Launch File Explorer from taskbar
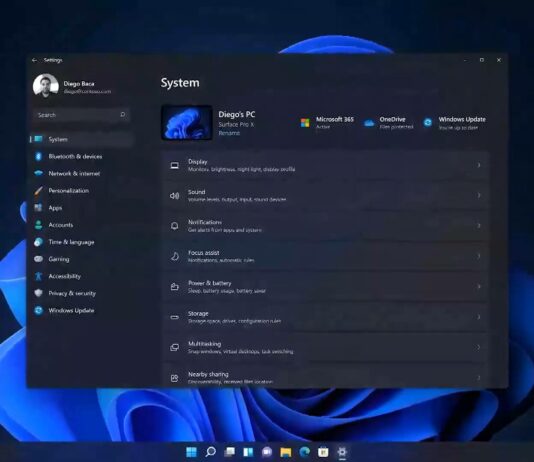534x462 pixels. coord(286,452)
